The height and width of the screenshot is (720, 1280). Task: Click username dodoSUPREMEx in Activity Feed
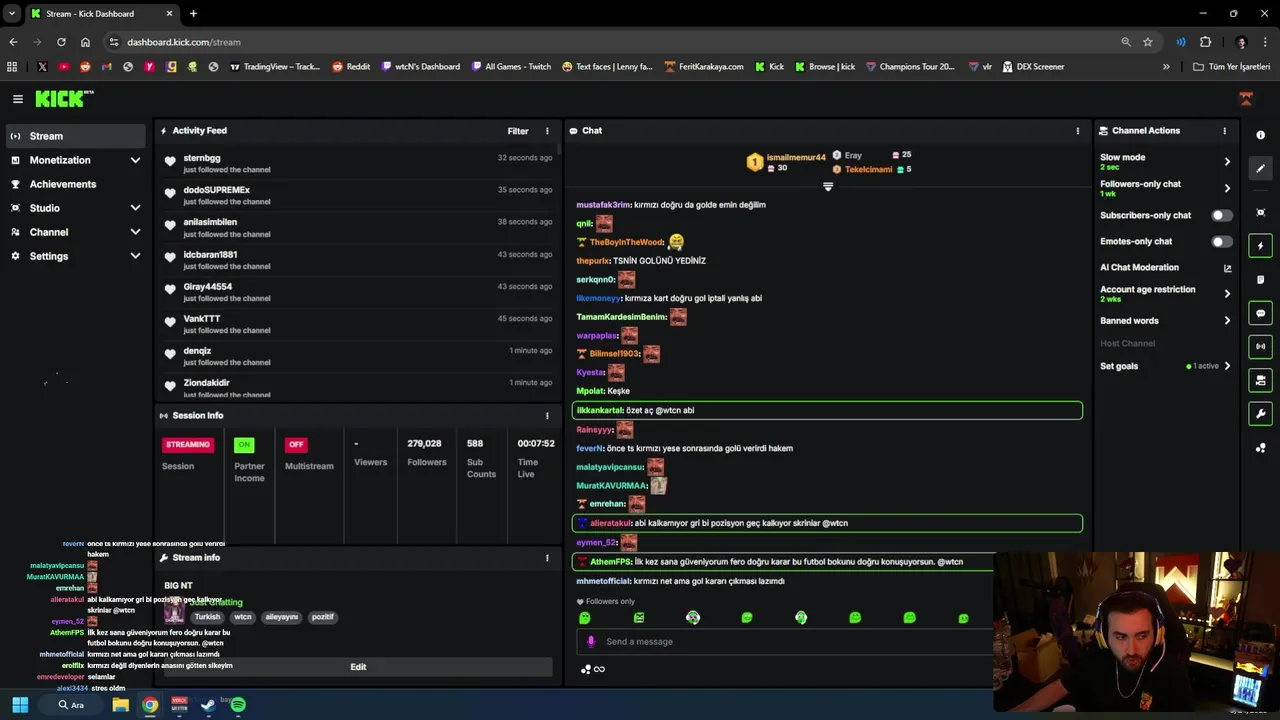216,190
